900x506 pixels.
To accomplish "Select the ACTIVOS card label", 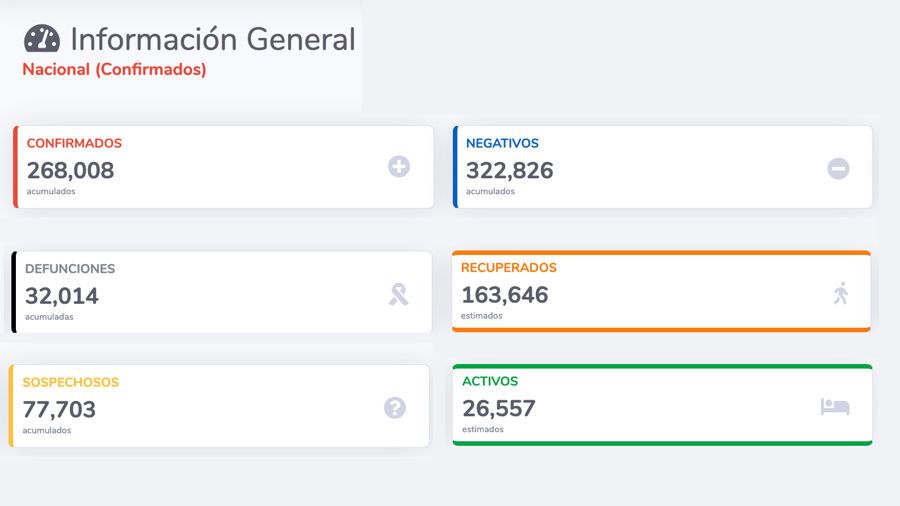I will [x=490, y=381].
